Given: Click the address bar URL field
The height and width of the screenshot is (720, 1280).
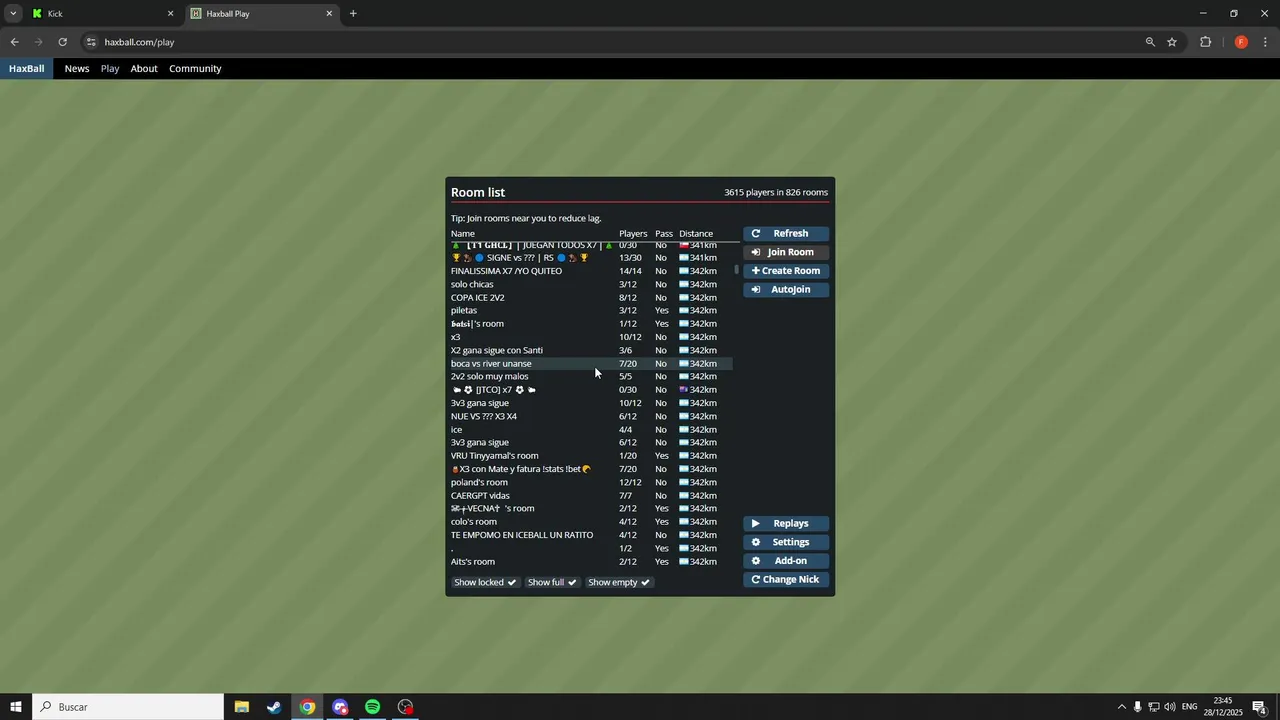Looking at the screenshot, I should (x=620, y=42).
